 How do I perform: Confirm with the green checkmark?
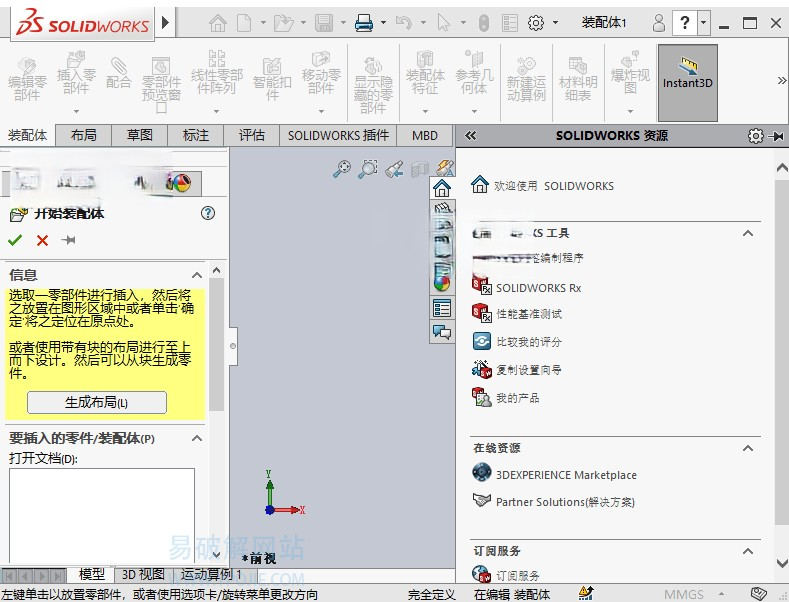pyautogui.click(x=15, y=240)
